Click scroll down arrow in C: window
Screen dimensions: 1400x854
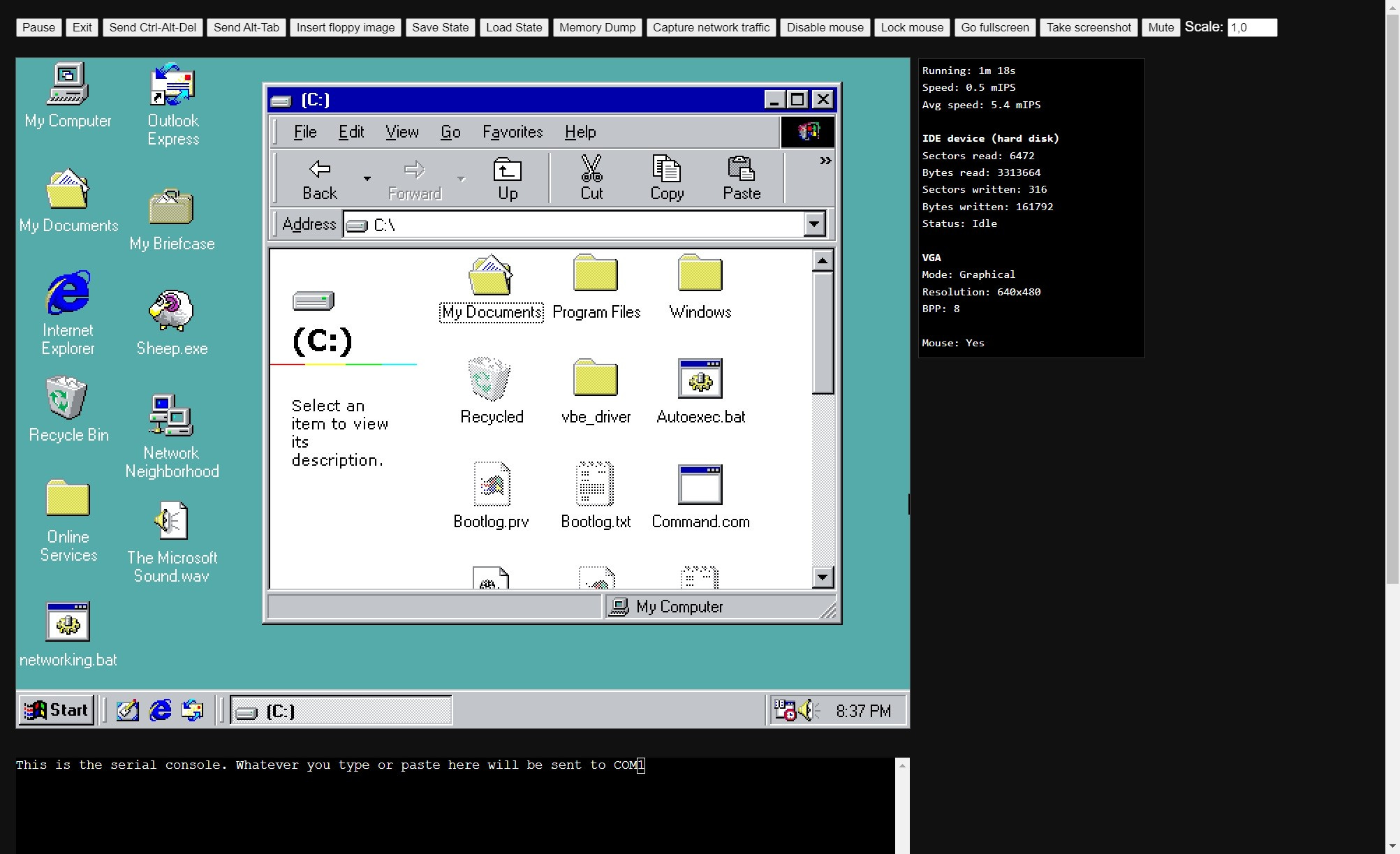(x=823, y=577)
